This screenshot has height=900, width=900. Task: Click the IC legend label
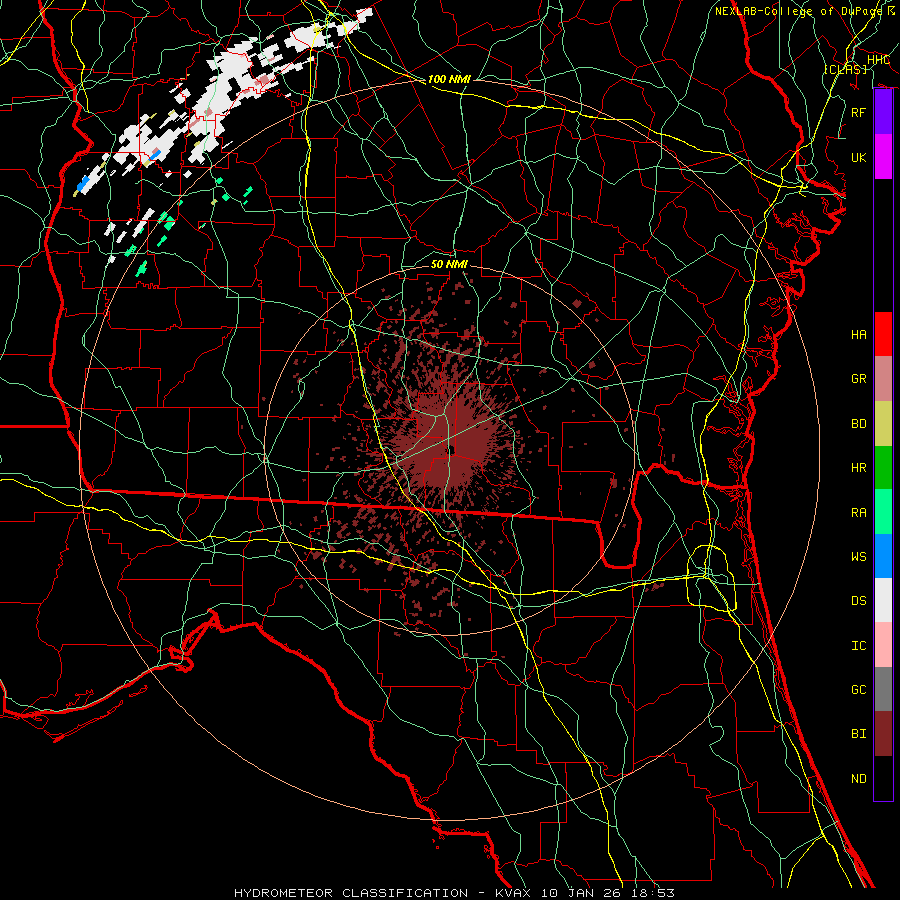[x=859, y=645]
